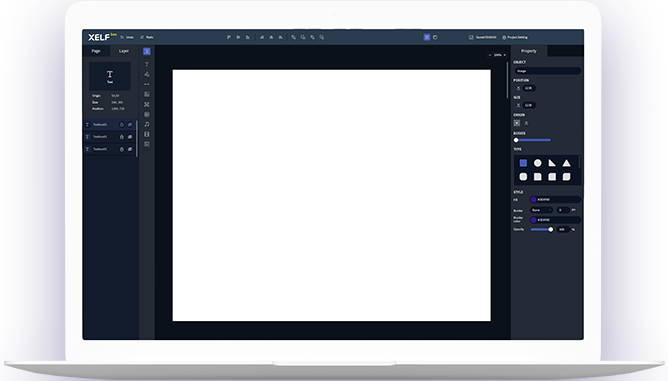Select the Text tool in the sidebar
Viewport: 668px width, 381px height.
click(x=147, y=64)
